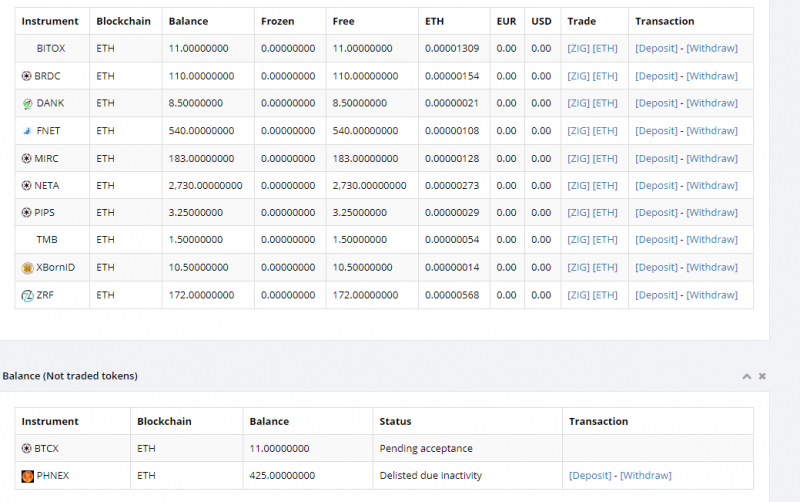Withdraw TMB tokens
The height and width of the screenshot is (502, 800).
(x=712, y=240)
